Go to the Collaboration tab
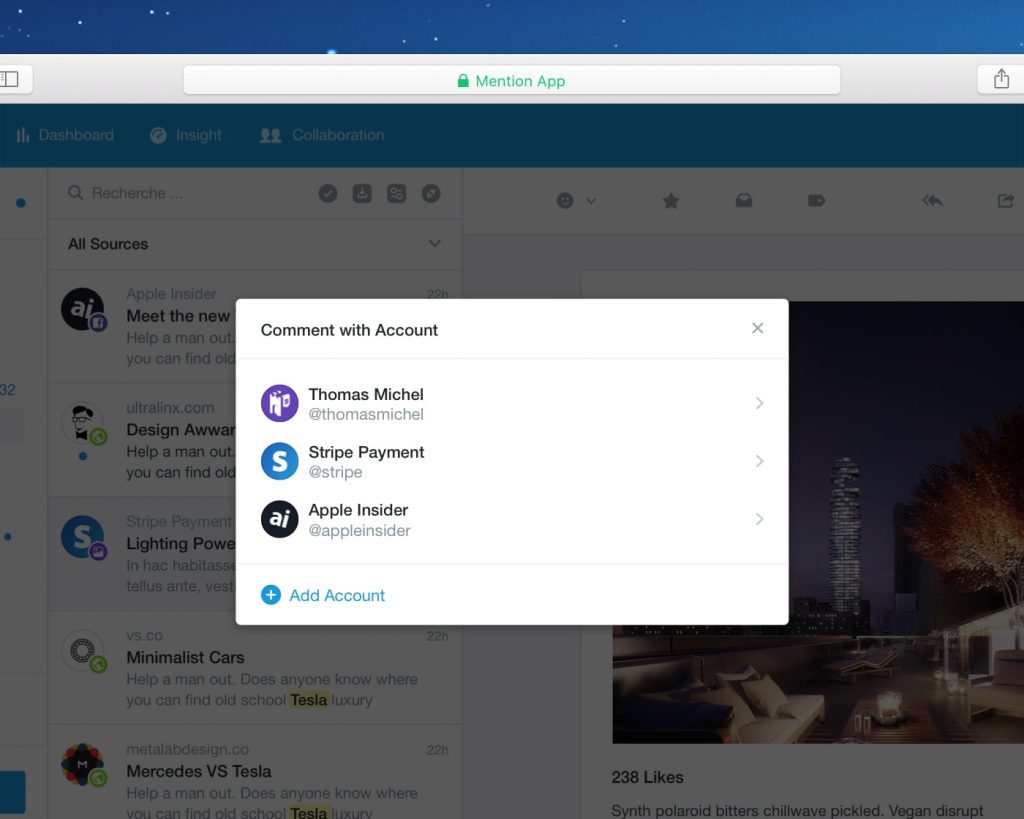Screen dimensions: 1024x819 321,135
